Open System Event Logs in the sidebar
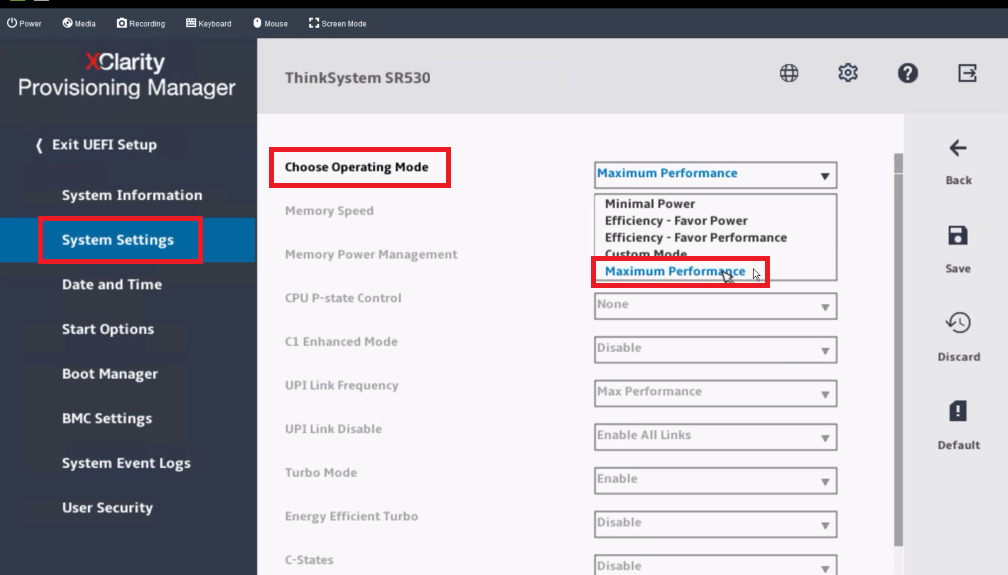Viewport: 1008px width, 575px height. 126,463
